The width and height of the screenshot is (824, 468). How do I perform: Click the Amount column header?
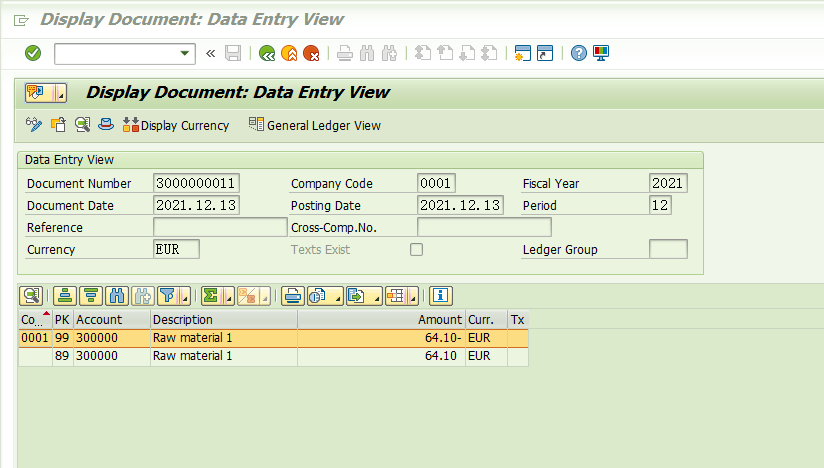[381, 319]
